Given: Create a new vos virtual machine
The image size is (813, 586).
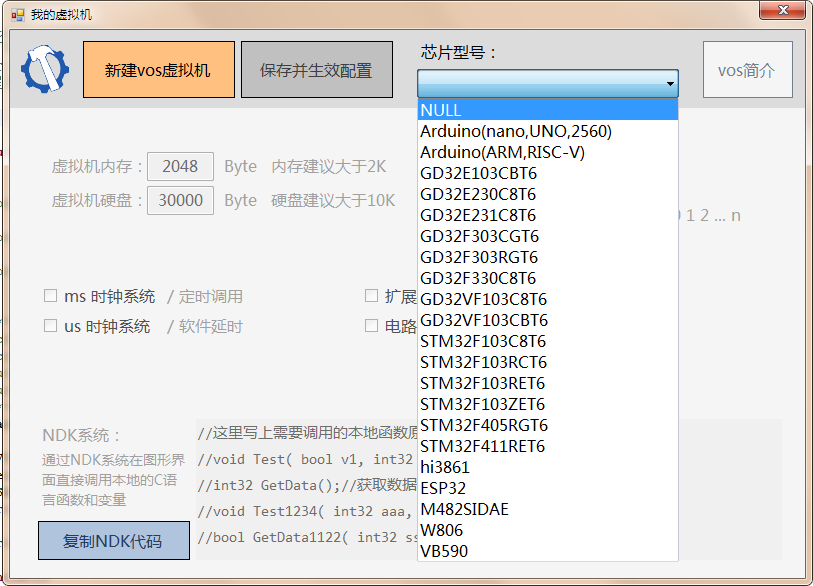Looking at the screenshot, I should [x=159, y=69].
